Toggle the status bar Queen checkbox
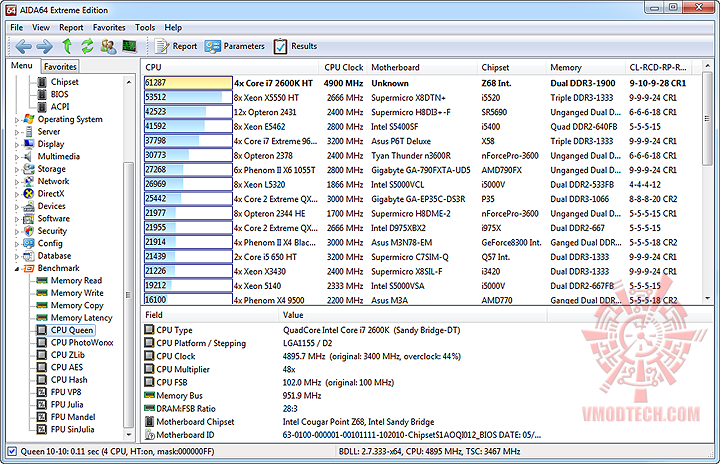 coord(12,452)
